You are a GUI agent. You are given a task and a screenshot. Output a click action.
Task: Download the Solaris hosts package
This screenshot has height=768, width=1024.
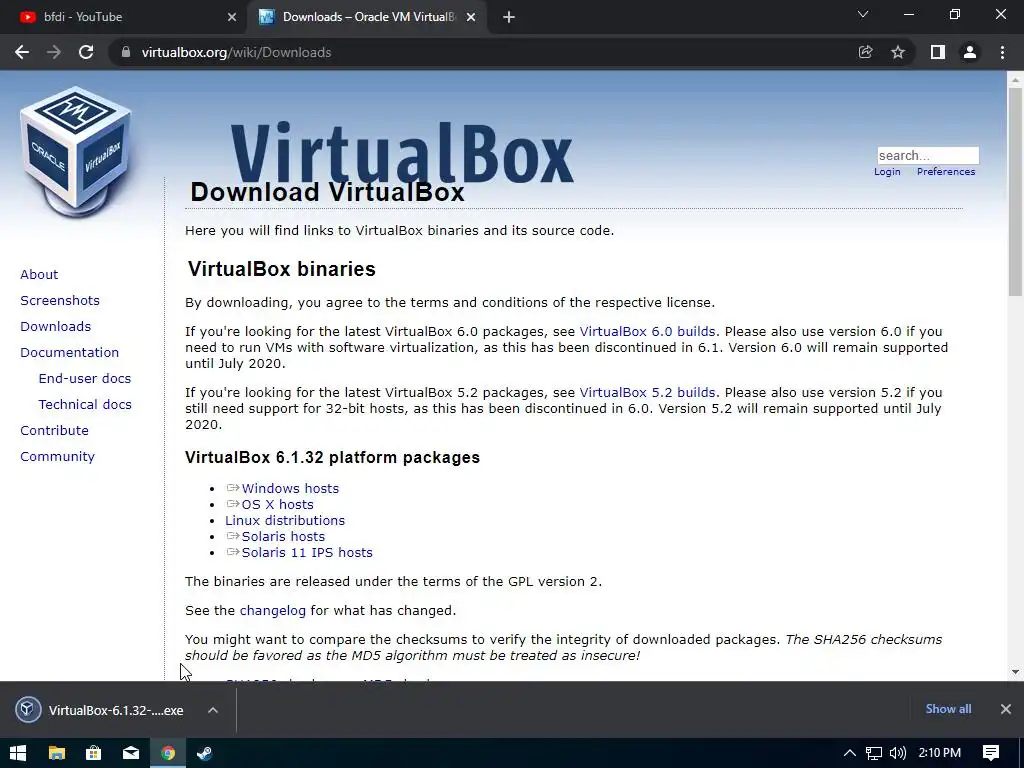tap(283, 537)
